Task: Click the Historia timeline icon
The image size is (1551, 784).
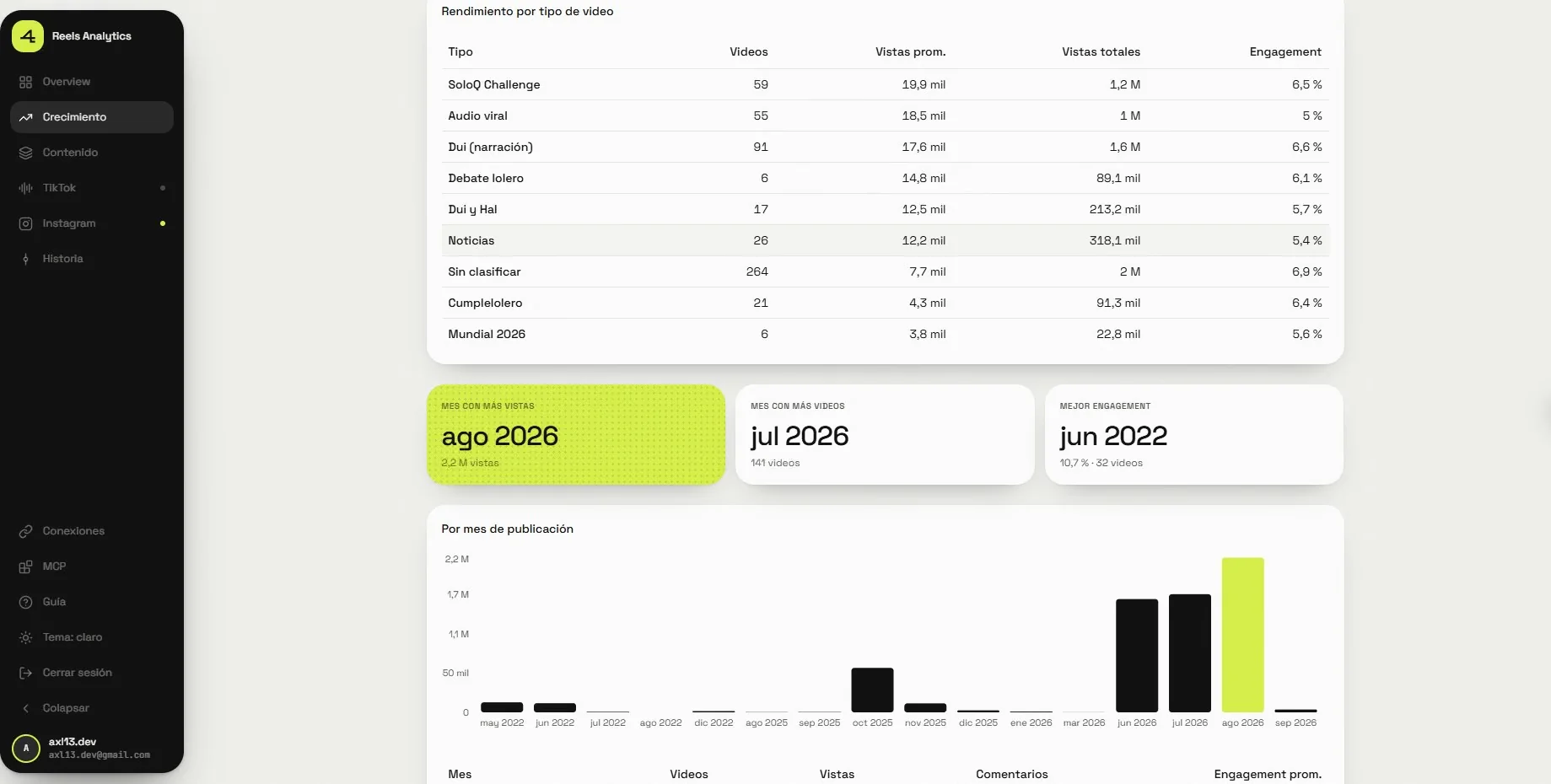Action: [26, 259]
